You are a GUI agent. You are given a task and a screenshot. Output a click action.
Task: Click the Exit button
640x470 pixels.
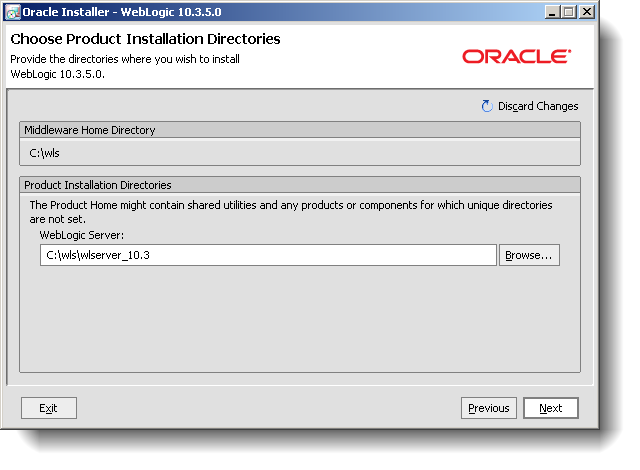tap(49, 408)
